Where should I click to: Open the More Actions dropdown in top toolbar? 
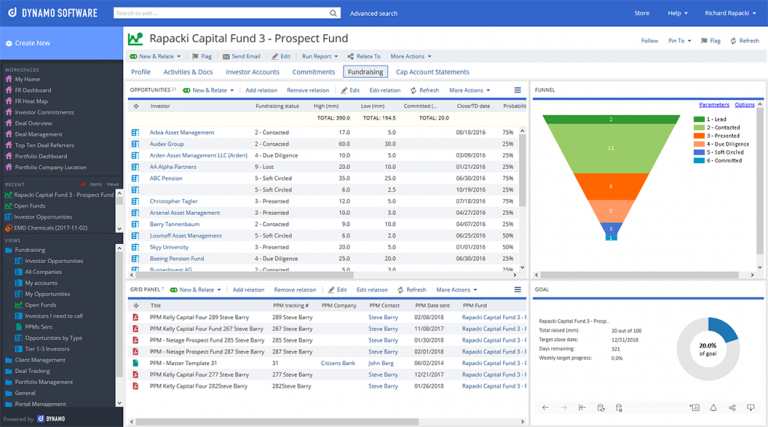click(x=411, y=56)
